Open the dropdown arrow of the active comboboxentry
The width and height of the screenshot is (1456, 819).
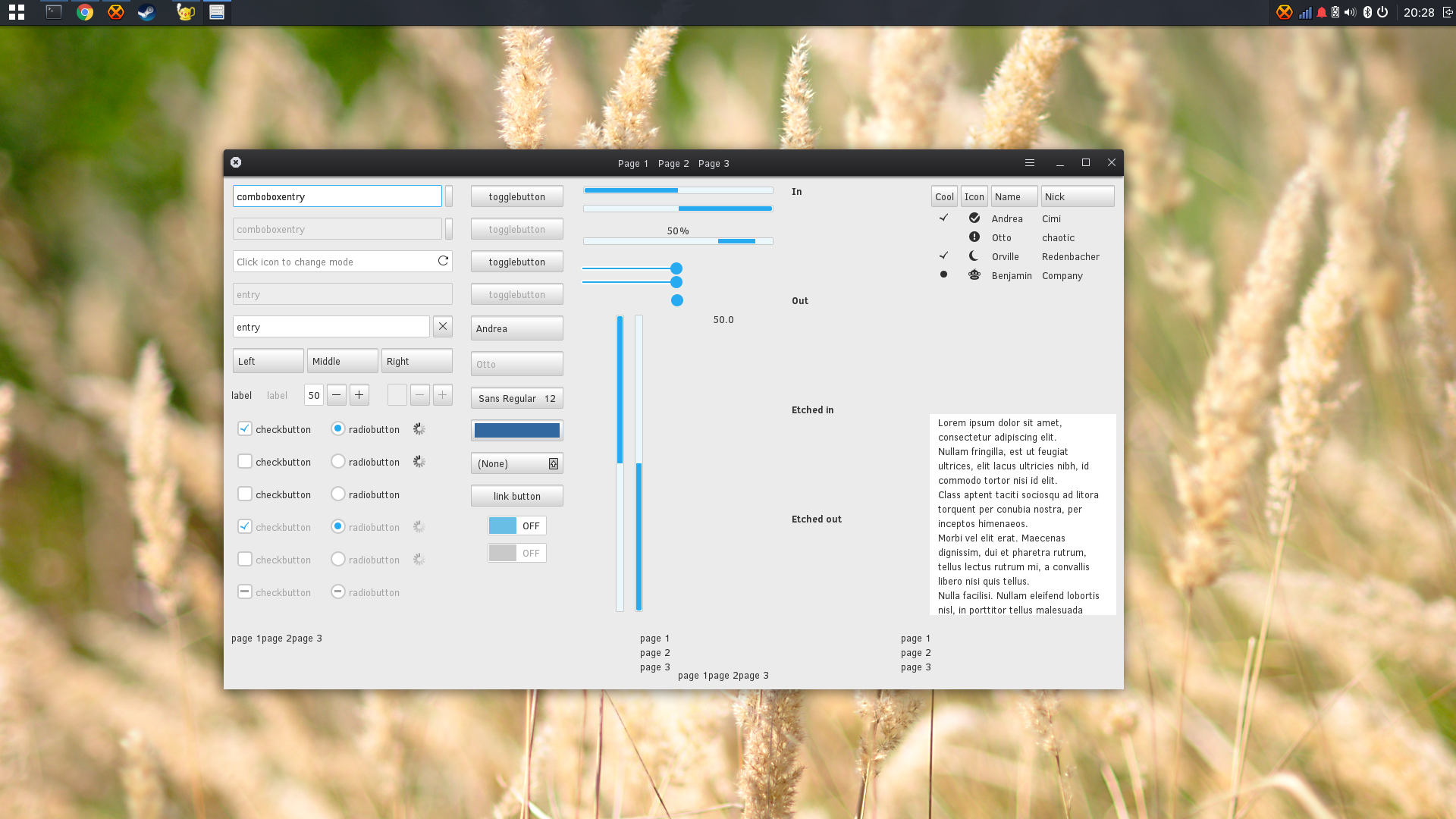pyautogui.click(x=449, y=196)
